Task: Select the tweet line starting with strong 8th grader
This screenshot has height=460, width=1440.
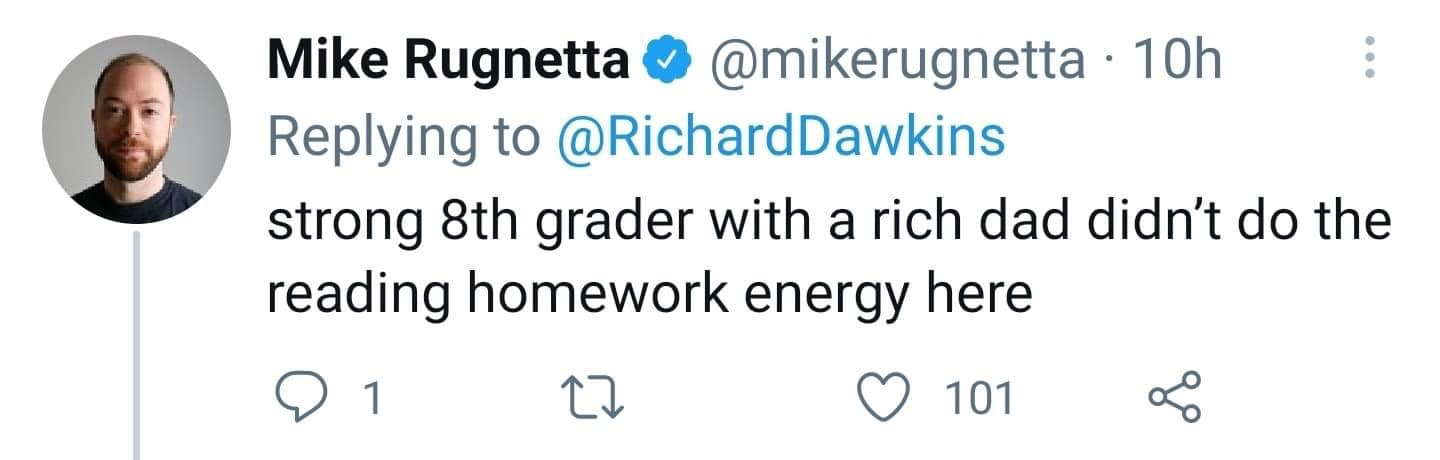Action: (829, 222)
